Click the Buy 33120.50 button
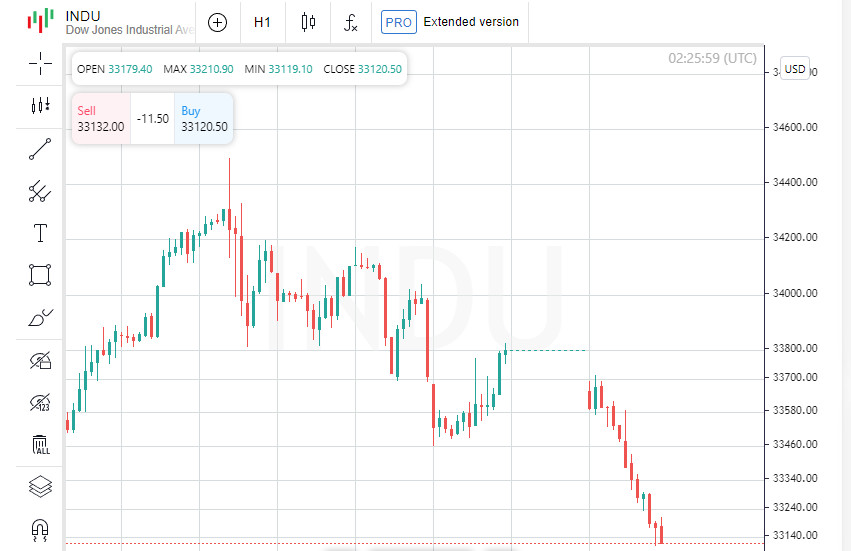The width and height of the screenshot is (851, 551). click(204, 119)
